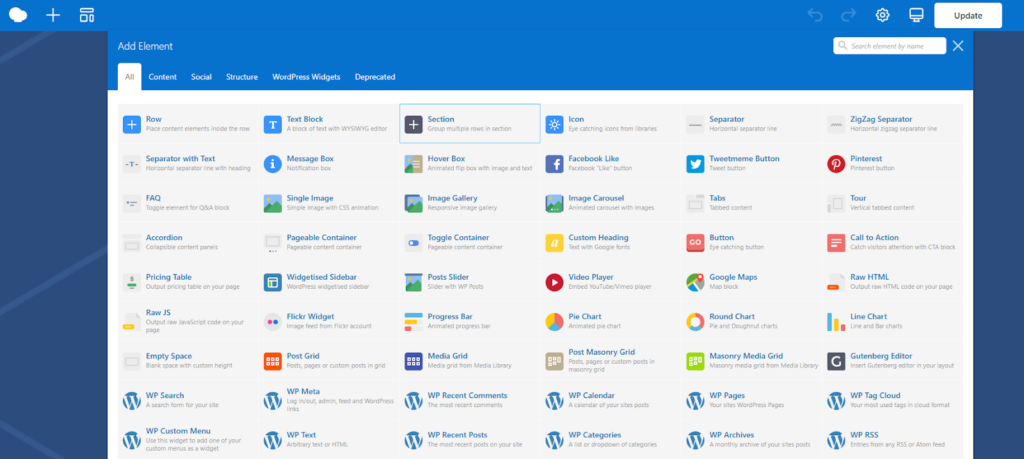Open the Deprecated tab

tap(375, 77)
